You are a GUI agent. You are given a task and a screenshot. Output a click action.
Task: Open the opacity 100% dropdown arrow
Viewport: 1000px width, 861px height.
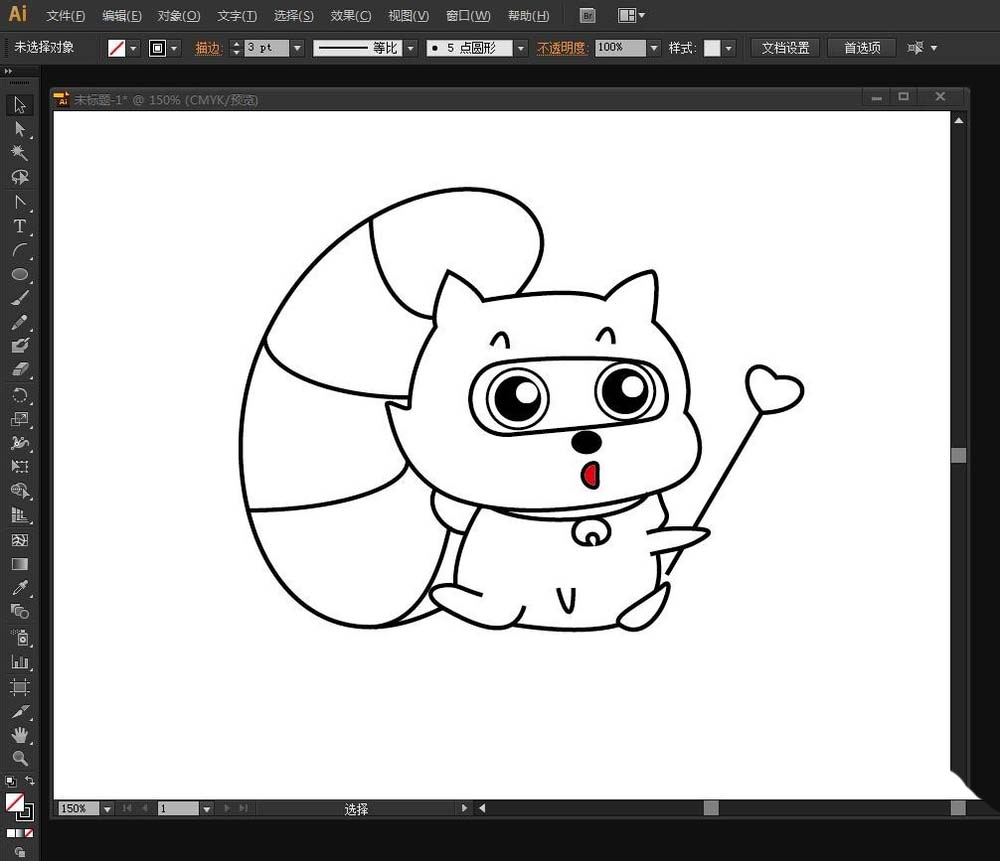click(654, 48)
